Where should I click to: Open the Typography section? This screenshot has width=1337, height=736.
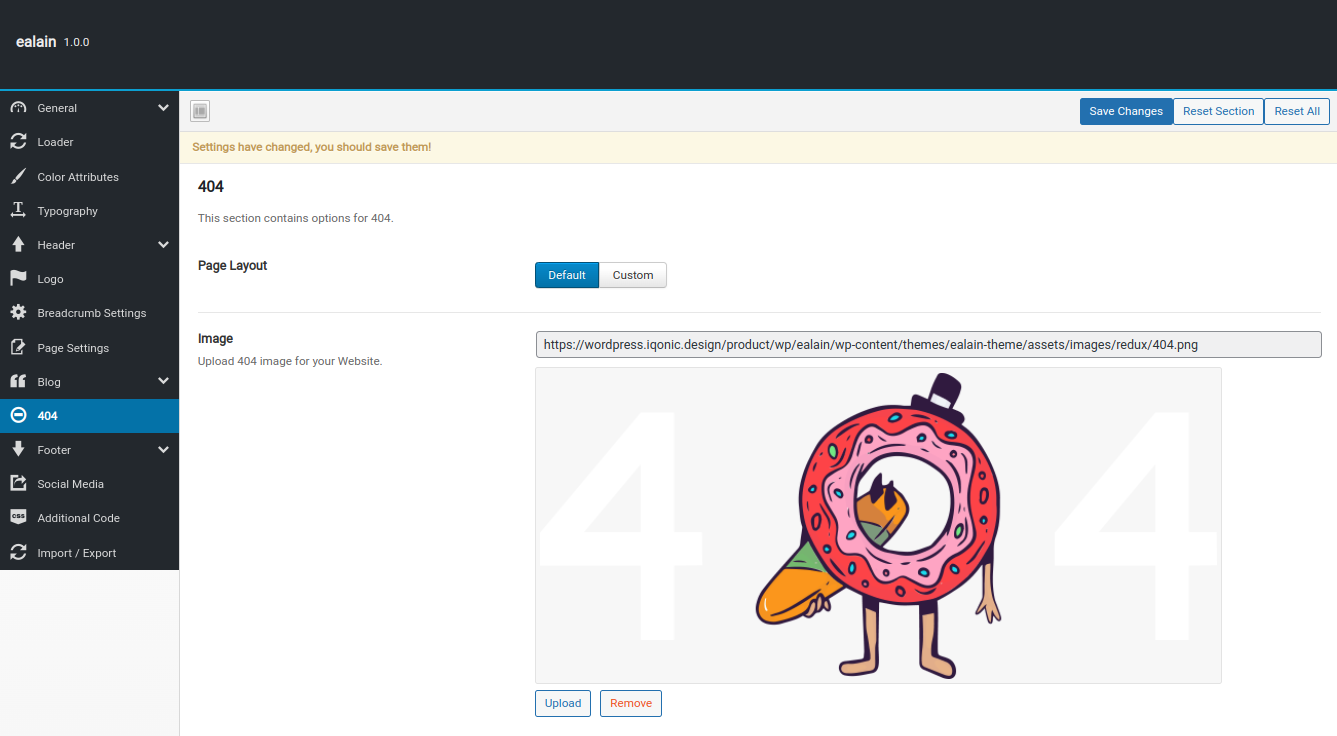[89, 211]
